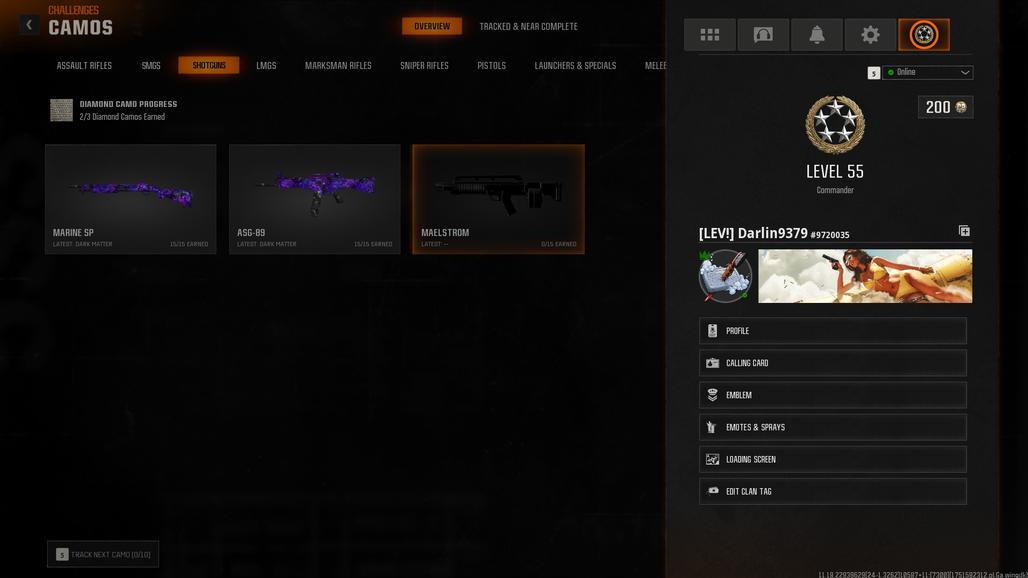The width and height of the screenshot is (1028, 578).
Task: Click the copy player ID icon
Action: pyautogui.click(x=964, y=231)
